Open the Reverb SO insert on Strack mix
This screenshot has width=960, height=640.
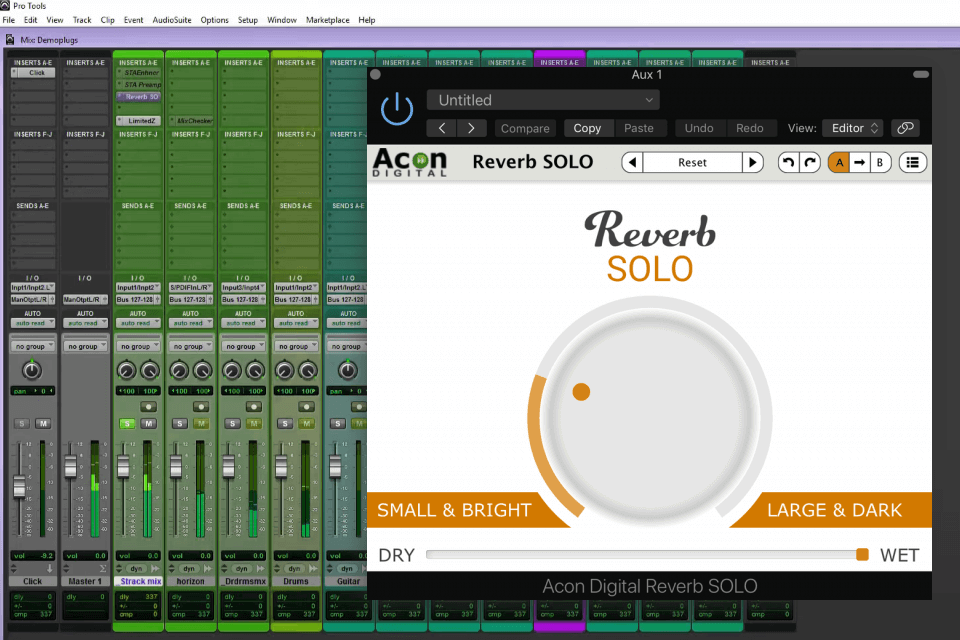139,97
